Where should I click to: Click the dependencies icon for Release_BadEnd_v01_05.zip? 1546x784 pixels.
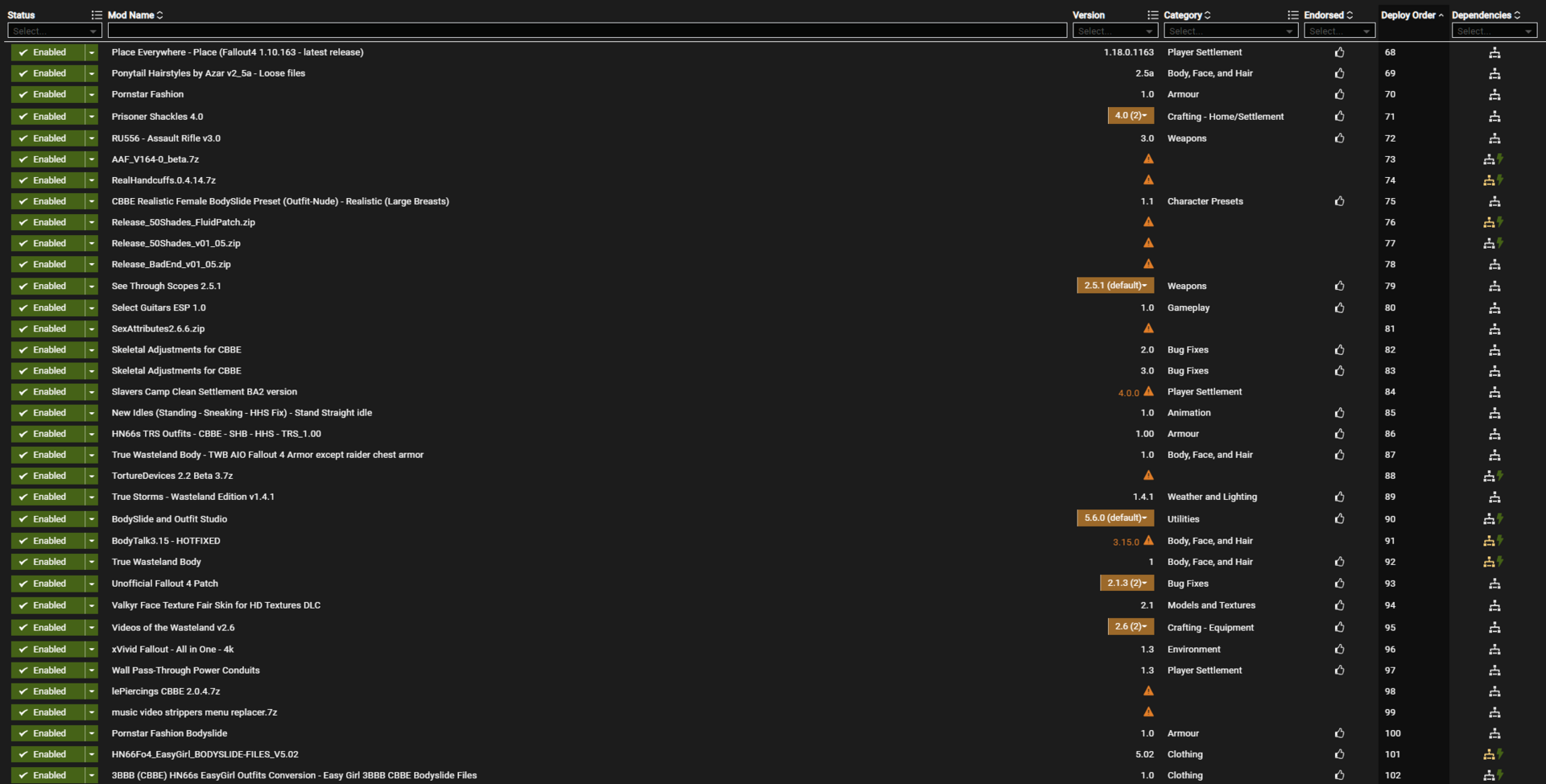tap(1494, 264)
